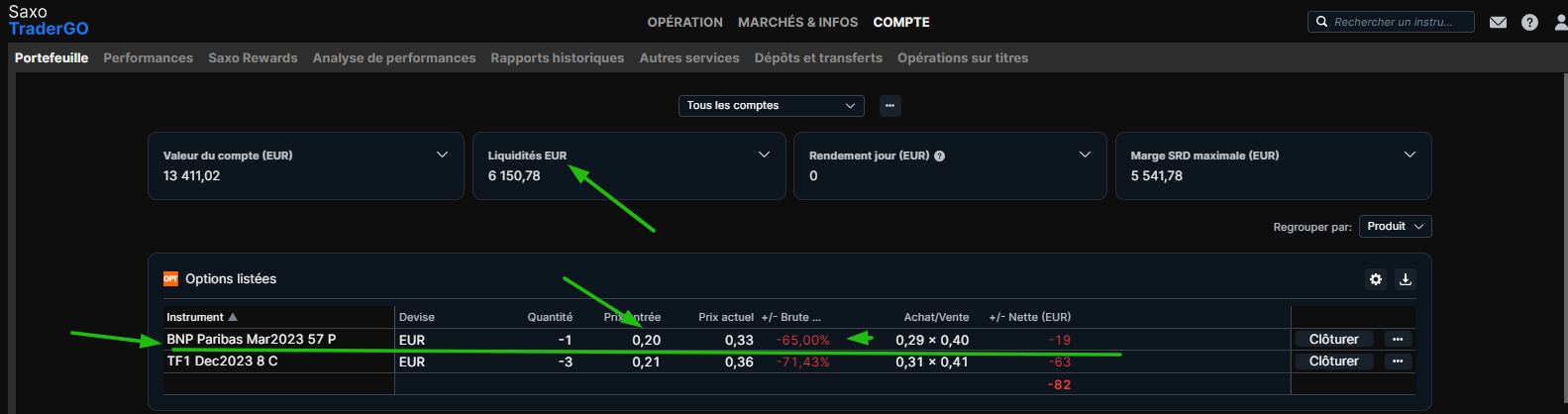
Task: Switch to the Performances tab
Action: pos(148,57)
